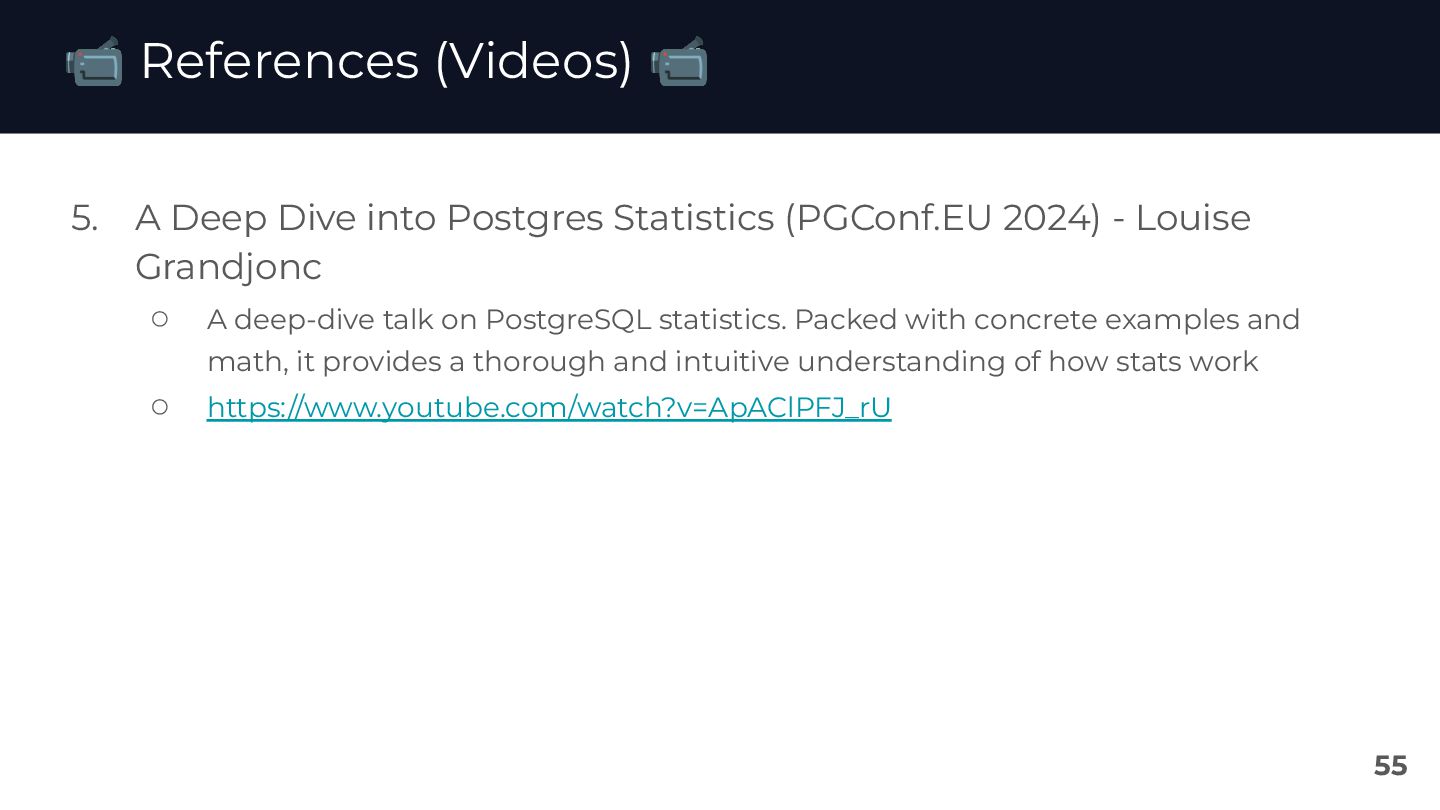Click slide number 55
Image resolution: width=1440 pixels, height=810 pixels.
click(1390, 766)
